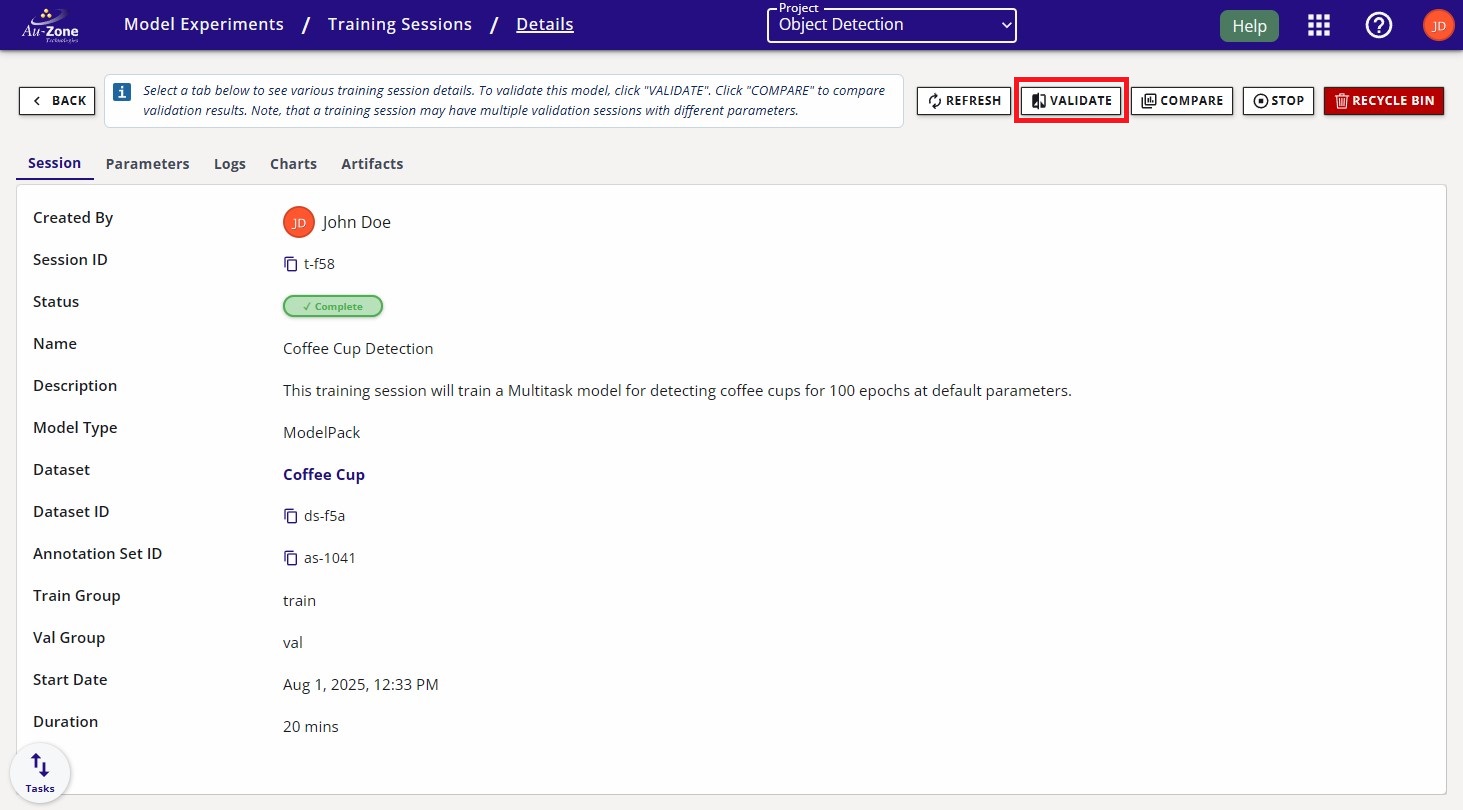Copy the Annotation Set ID as-1041
The width and height of the screenshot is (1463, 810).
click(291, 557)
